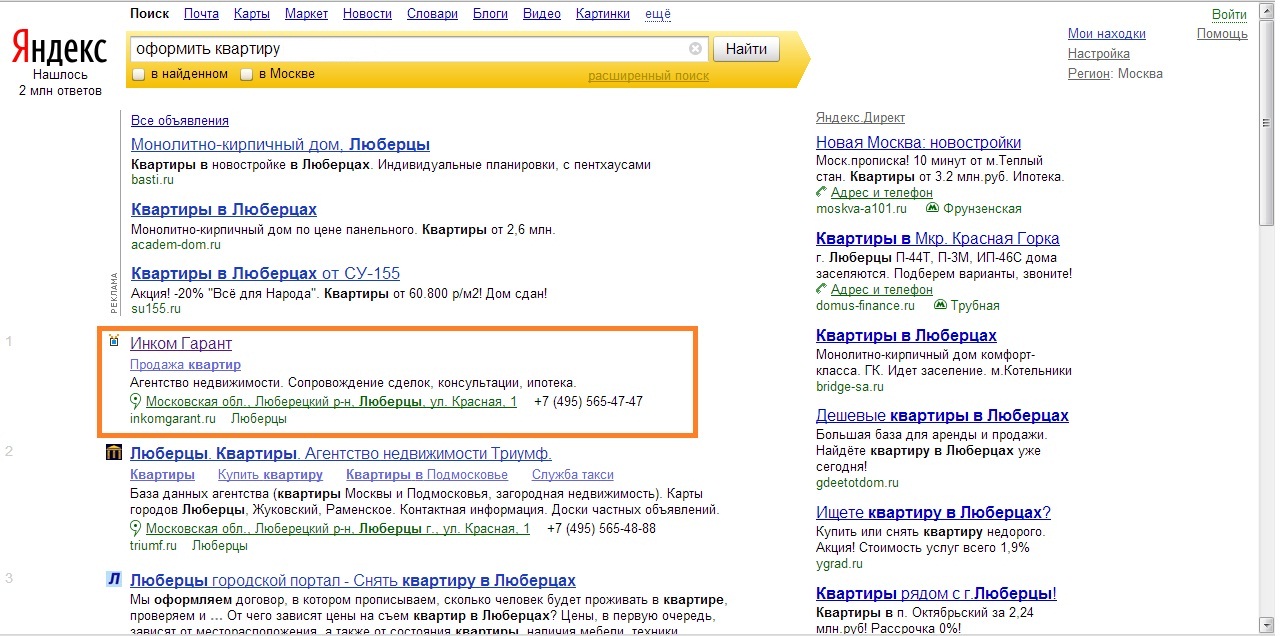Open 'Новая Москва: новостройки' ad
1280x636 pixels.
(x=918, y=143)
